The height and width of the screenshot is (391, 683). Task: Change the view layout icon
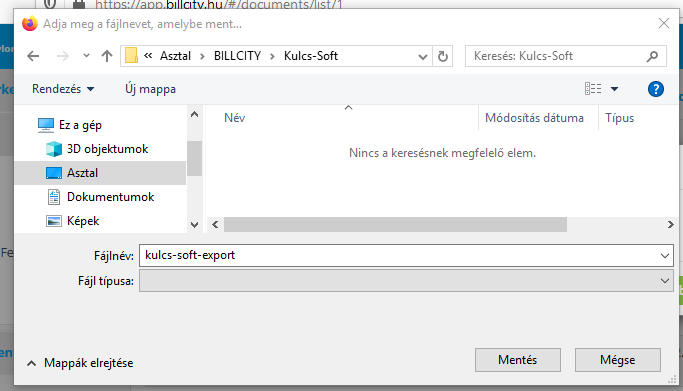click(593, 89)
